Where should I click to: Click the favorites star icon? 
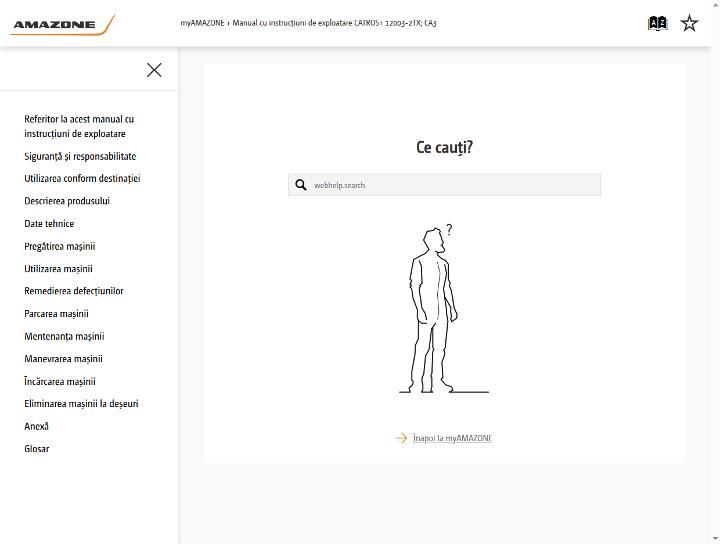[689, 23]
